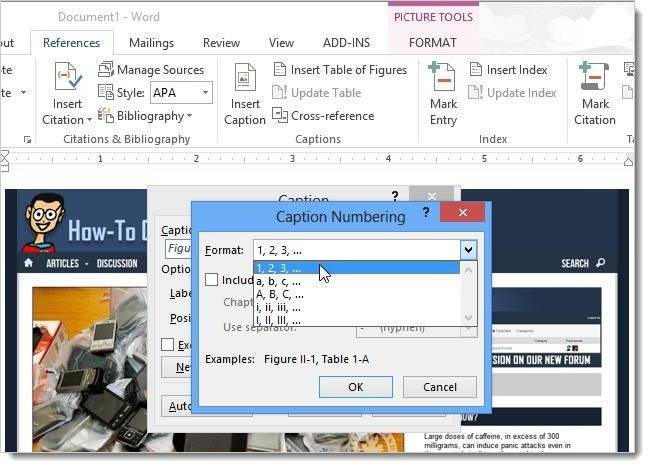Open the ADD-INS tab
Image resolution: width=650 pixels, height=468 pixels.
347,43
